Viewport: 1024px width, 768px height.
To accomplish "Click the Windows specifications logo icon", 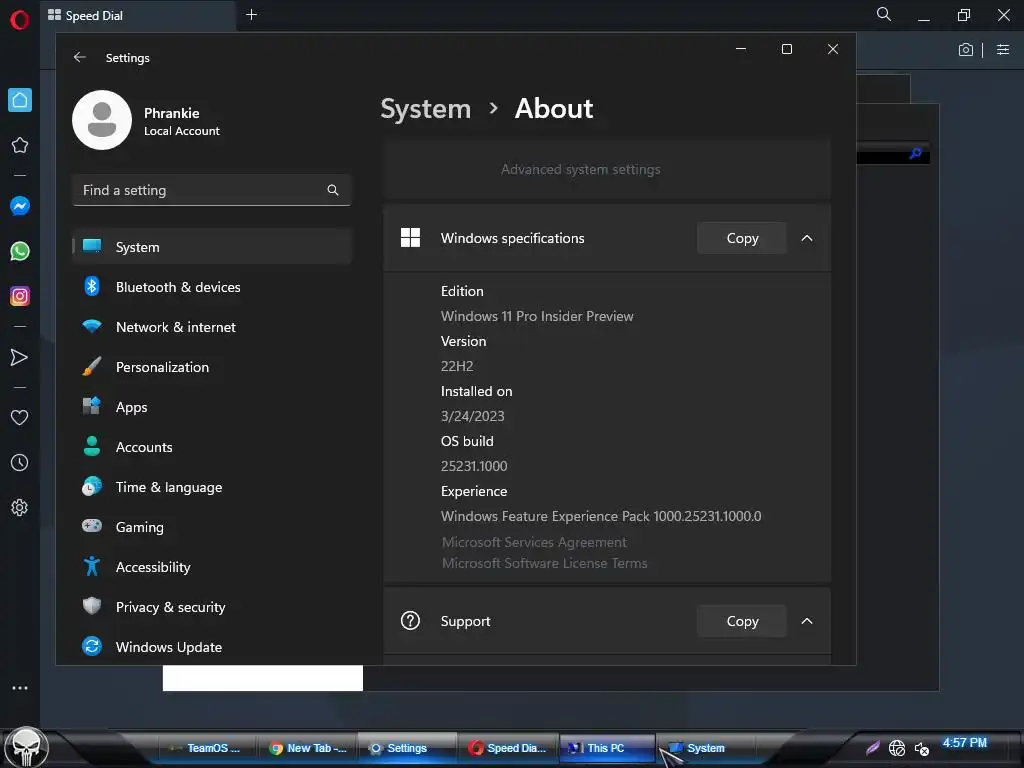I will click(410, 238).
